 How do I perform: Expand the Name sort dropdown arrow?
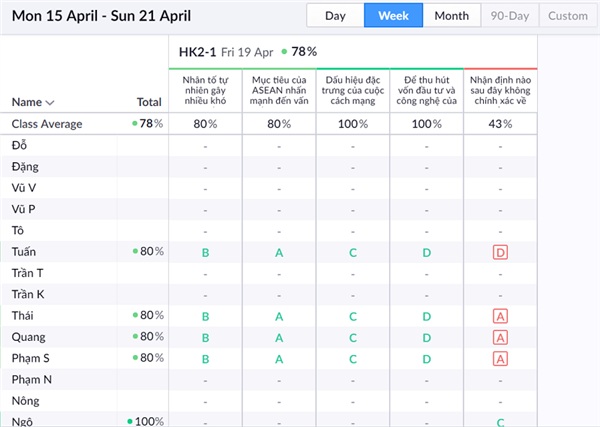coord(50,102)
